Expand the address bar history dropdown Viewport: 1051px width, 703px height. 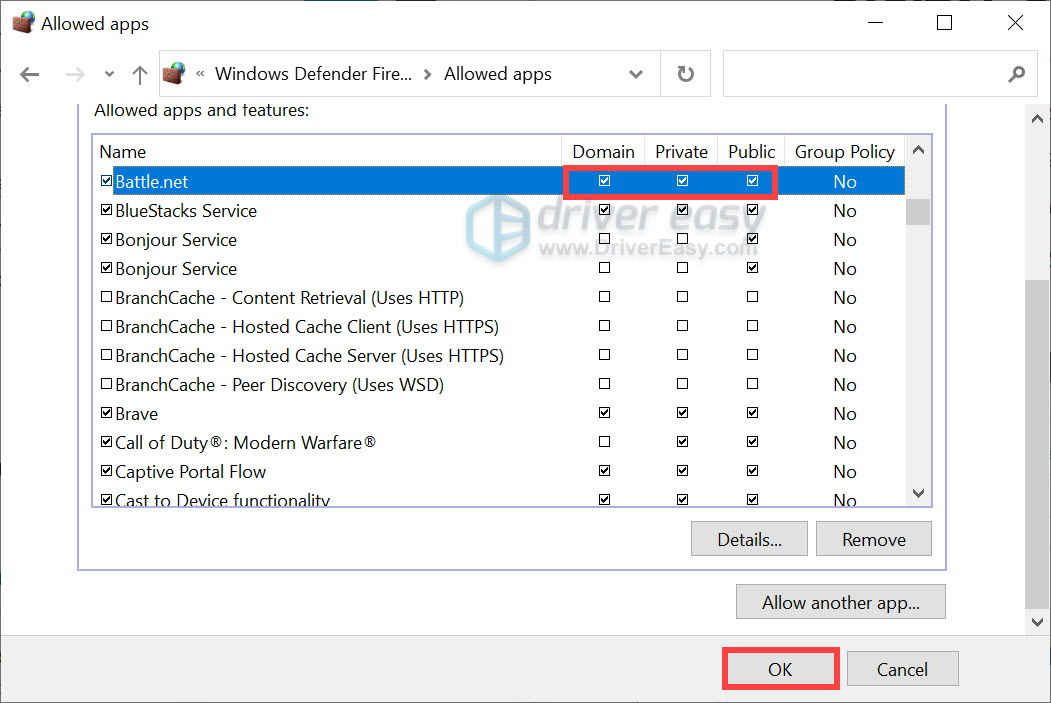(635, 74)
